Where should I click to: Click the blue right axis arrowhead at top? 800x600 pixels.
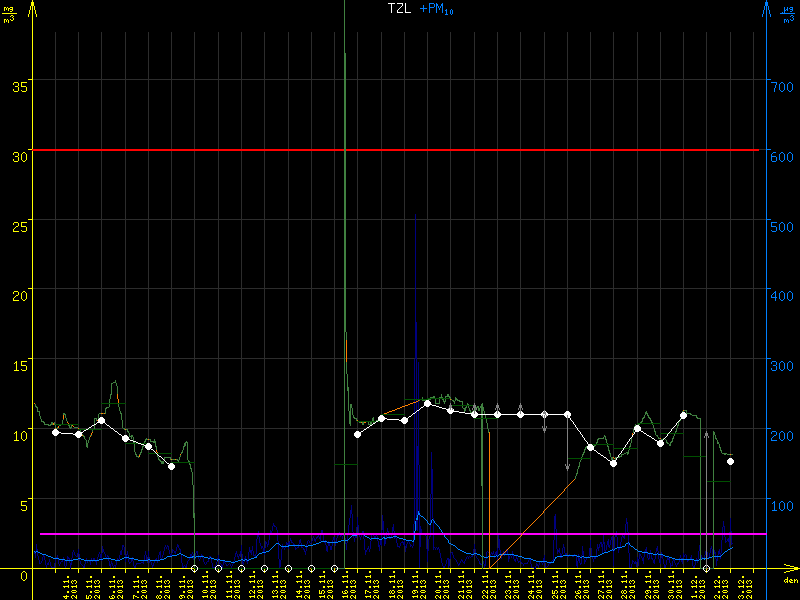pos(766,10)
